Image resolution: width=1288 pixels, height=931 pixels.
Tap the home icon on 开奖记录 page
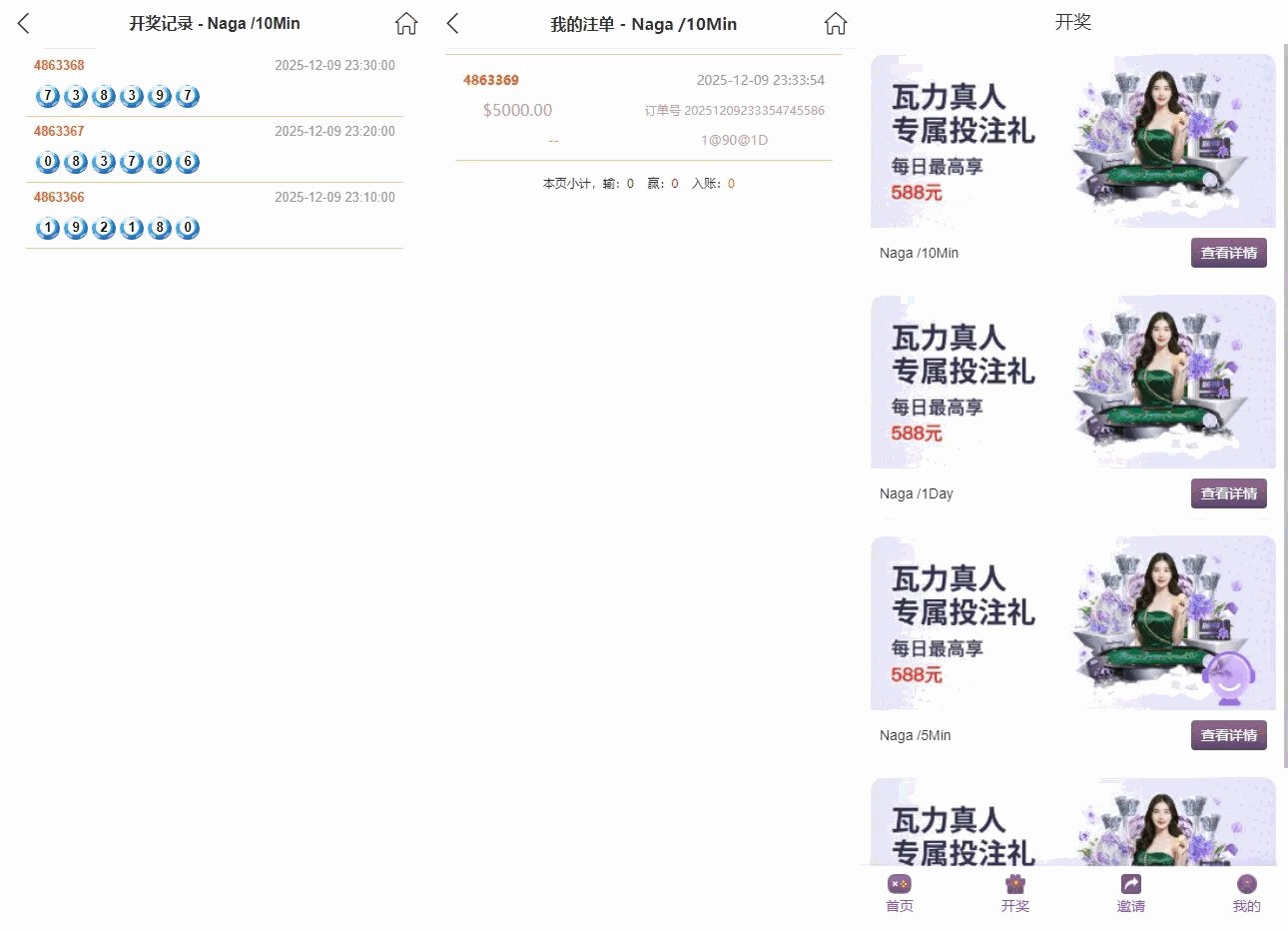coord(405,23)
